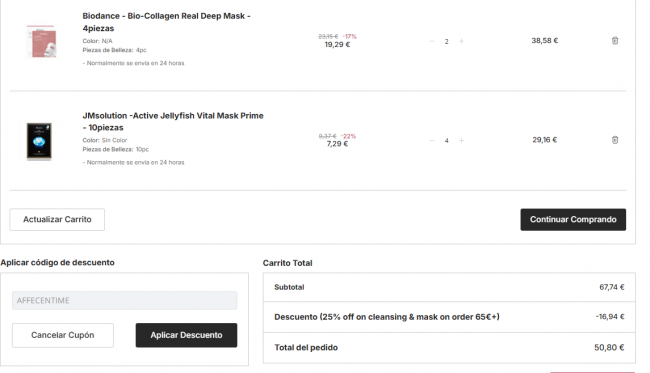The width and height of the screenshot is (650, 373).
Task: Apply coupon with Aplicar Descuento
Action: pos(186,335)
